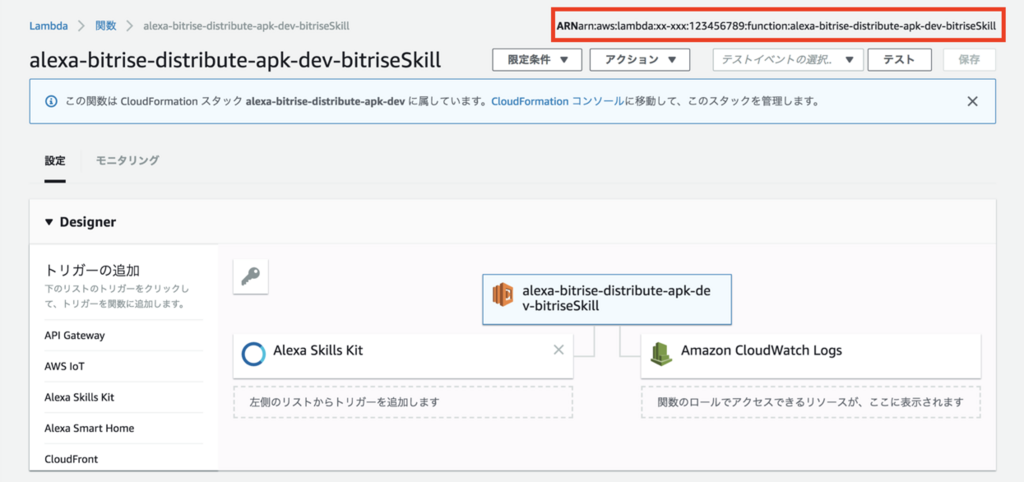Click the テスト button
The height and width of the screenshot is (482, 1024).
899,59
